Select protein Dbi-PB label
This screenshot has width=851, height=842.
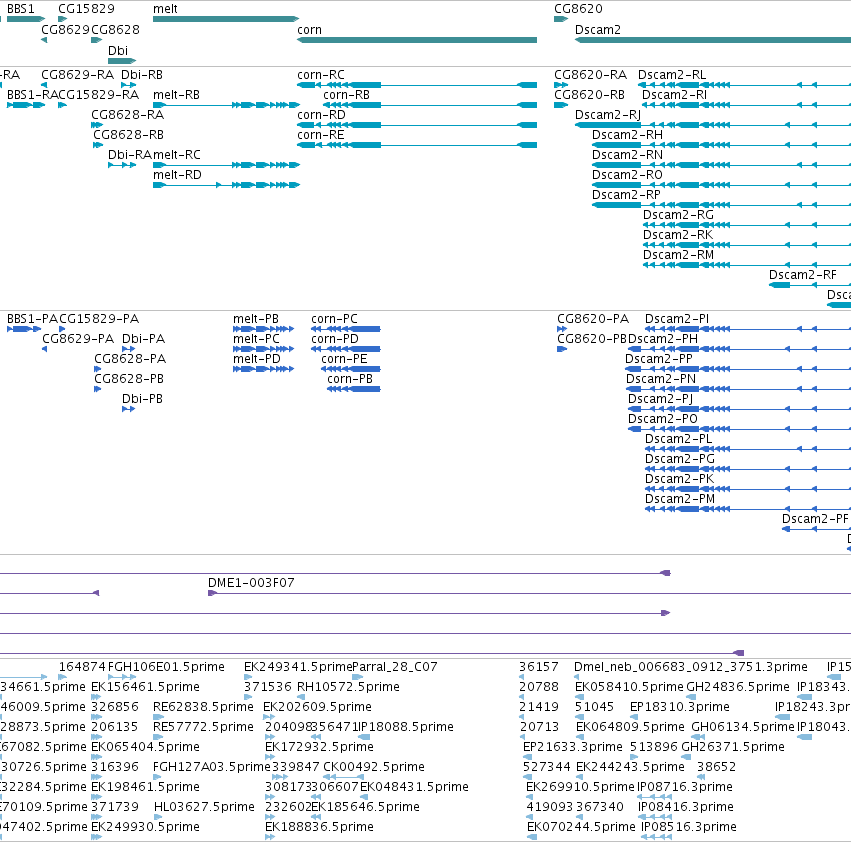click(142, 399)
